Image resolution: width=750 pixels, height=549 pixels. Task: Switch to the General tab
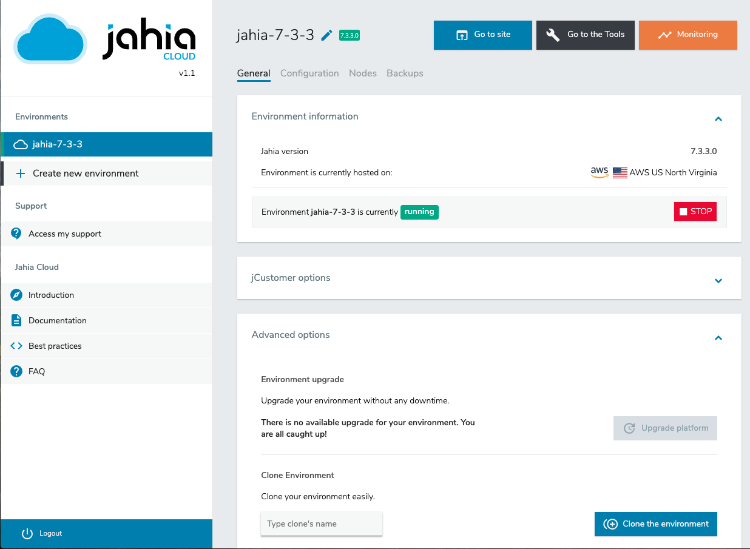254,73
